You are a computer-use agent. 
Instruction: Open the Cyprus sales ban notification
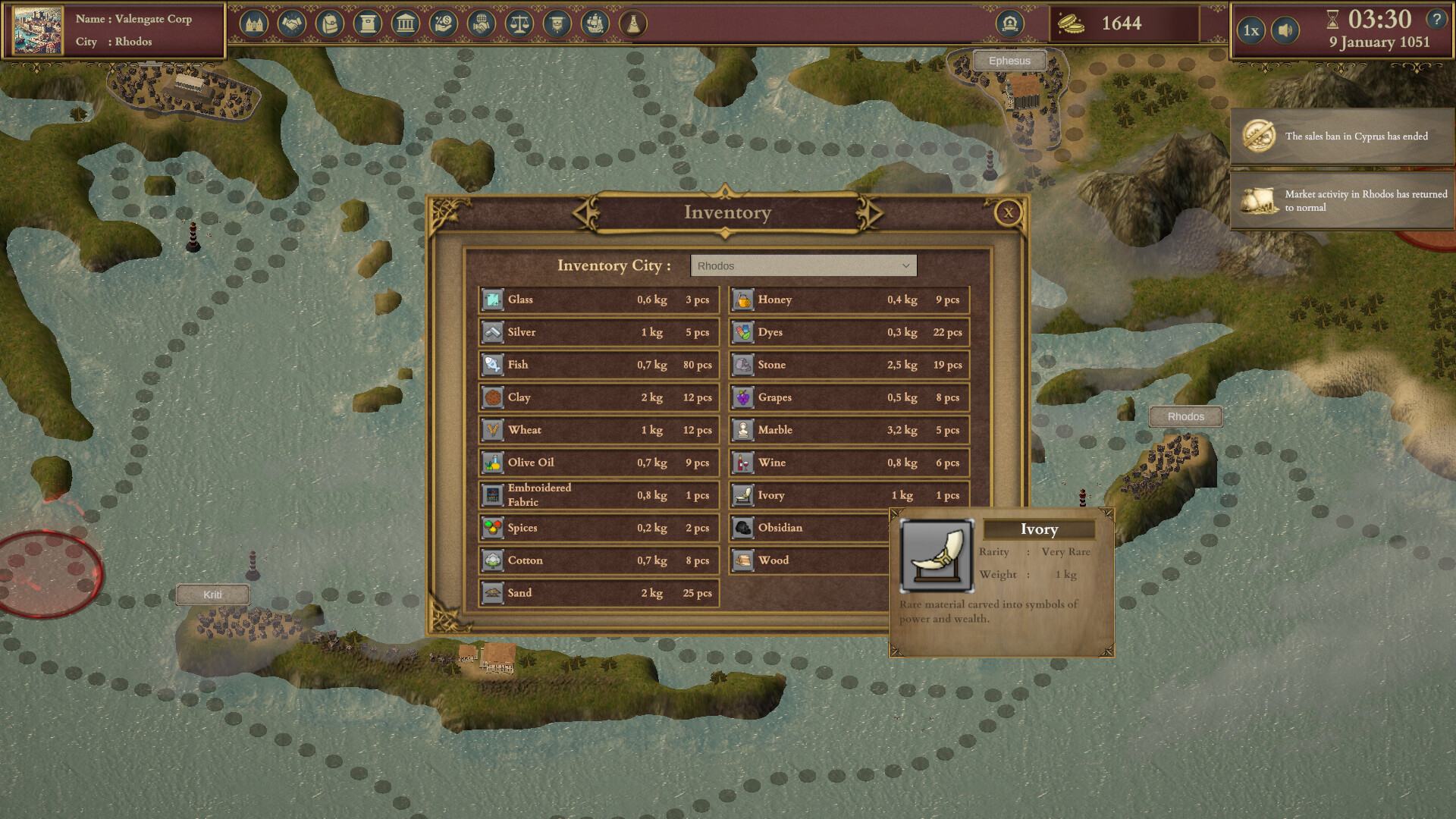[1341, 136]
